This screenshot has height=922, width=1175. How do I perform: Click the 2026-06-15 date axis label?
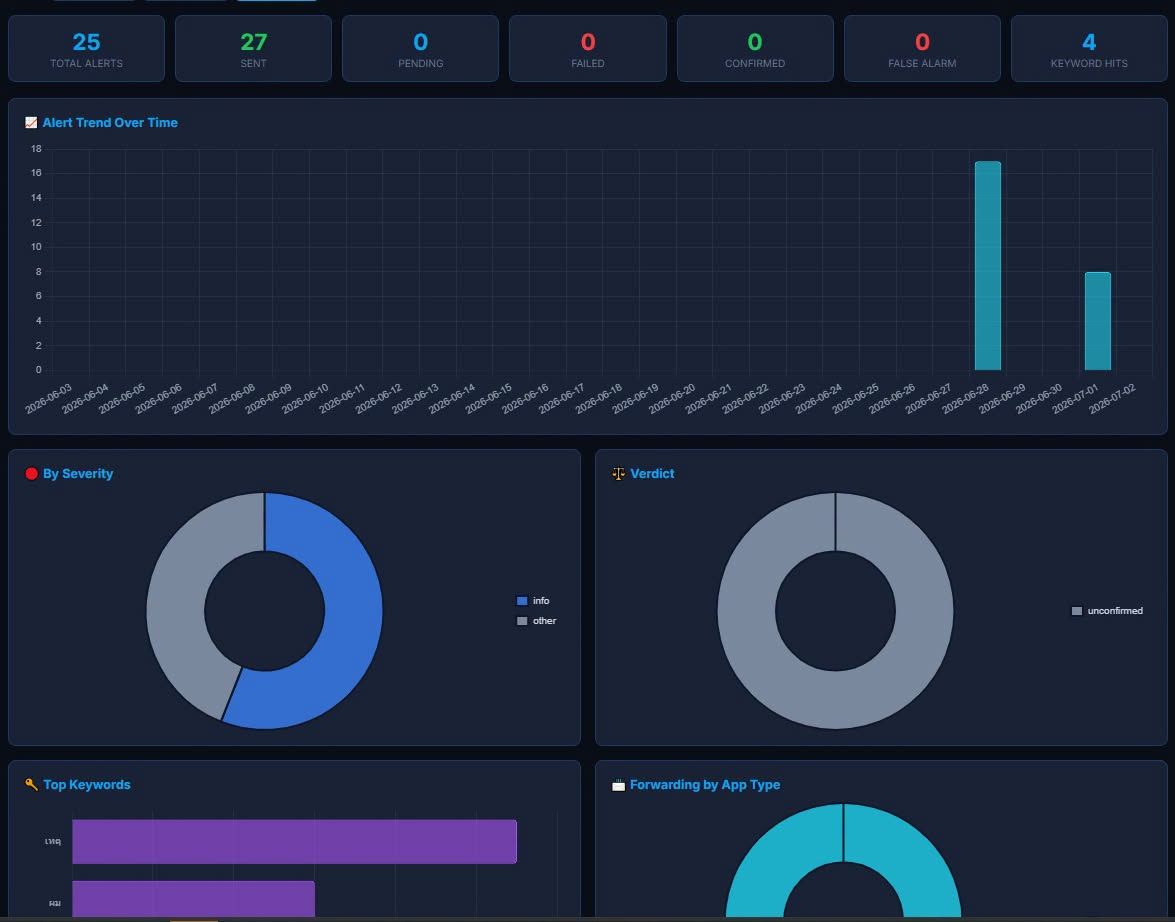coord(489,398)
